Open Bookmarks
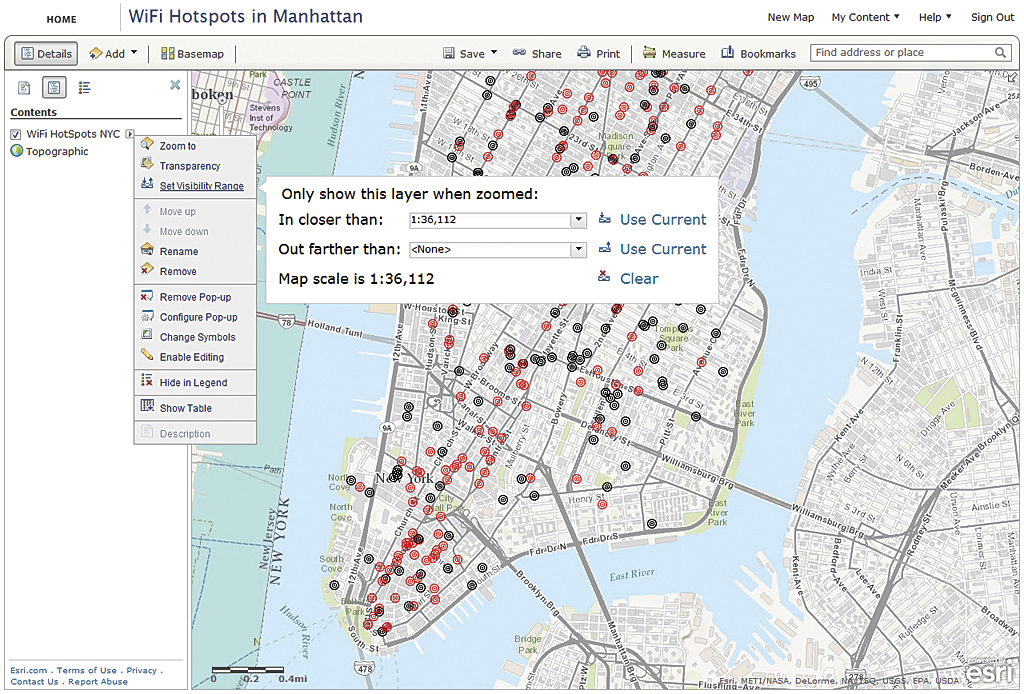 coord(758,54)
